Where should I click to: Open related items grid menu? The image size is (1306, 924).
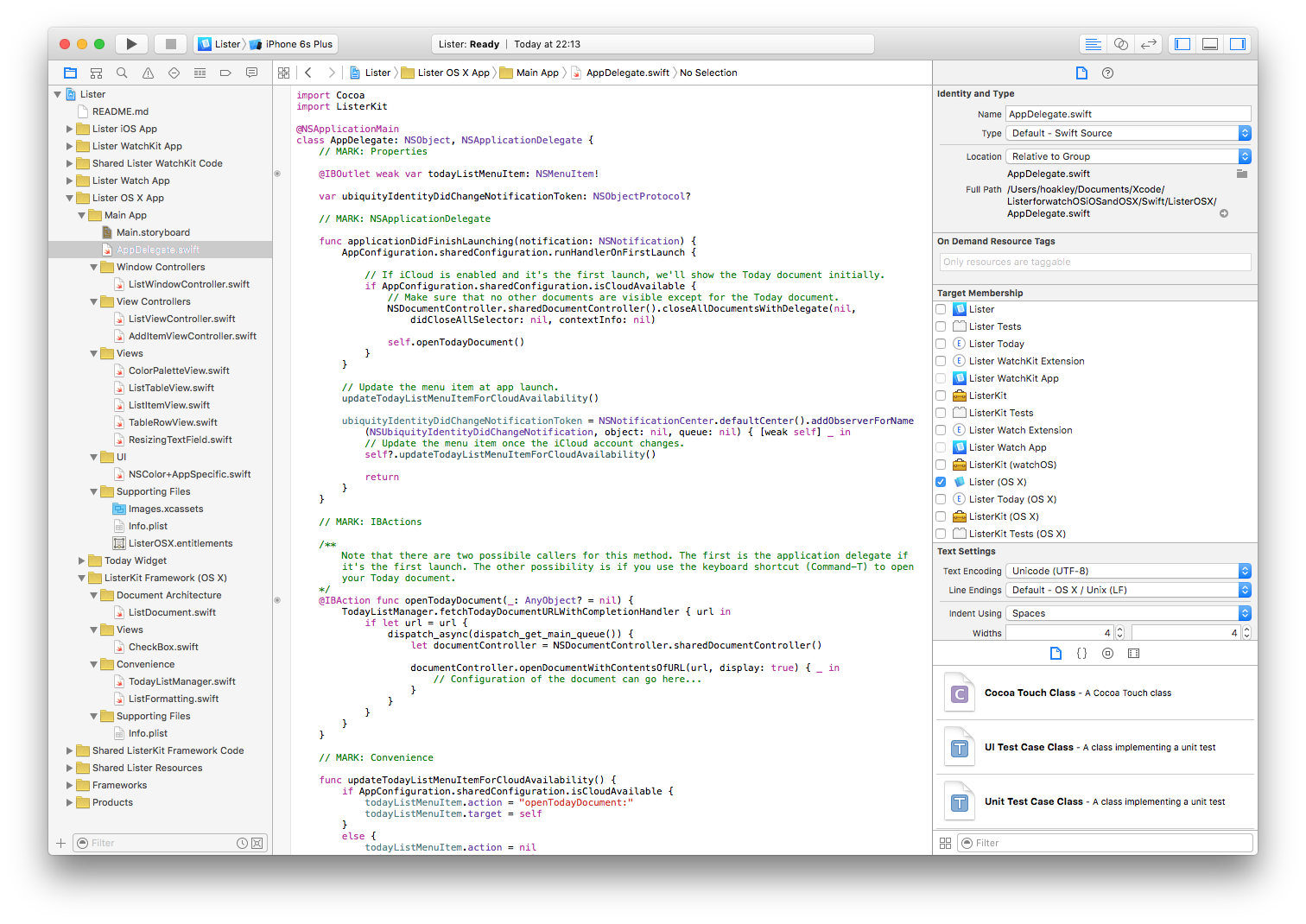coord(283,73)
